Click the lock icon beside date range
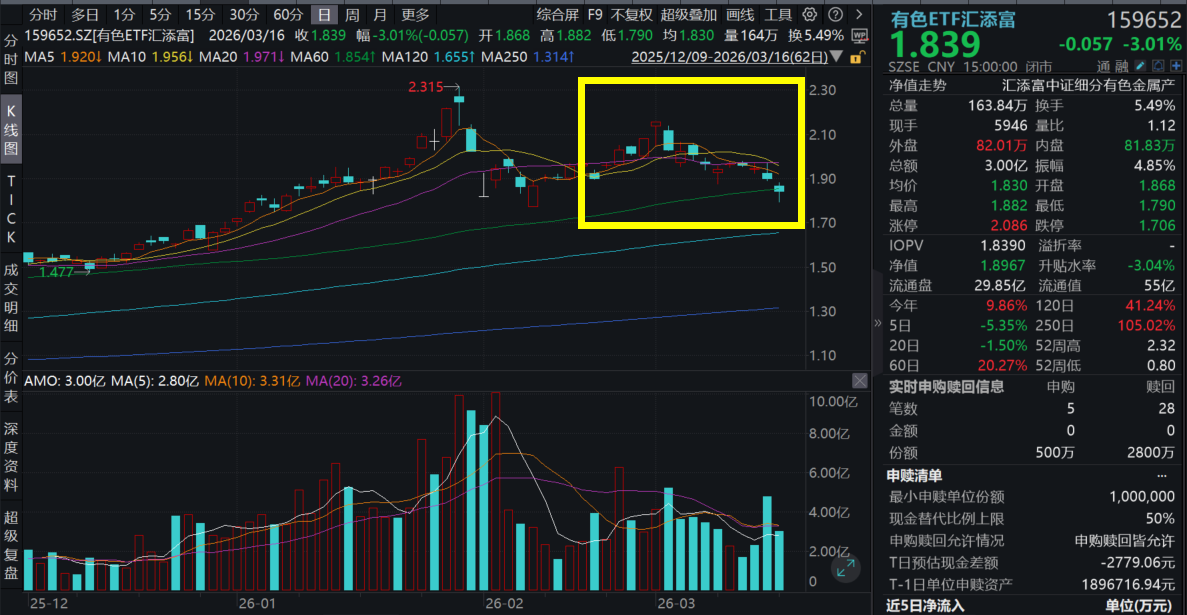This screenshot has width=1187, height=615. click(x=859, y=58)
